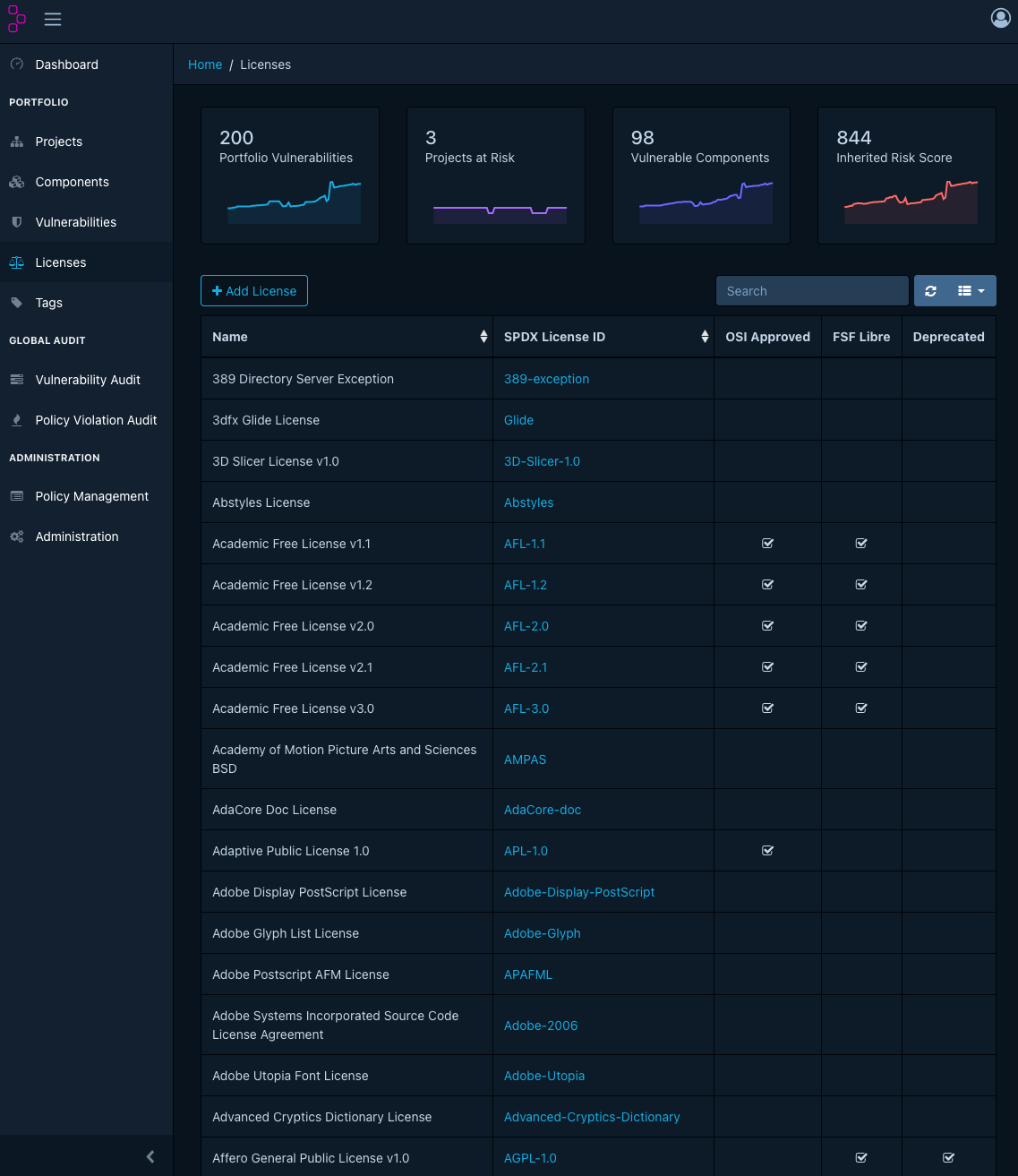Click the Add License button

point(254,291)
